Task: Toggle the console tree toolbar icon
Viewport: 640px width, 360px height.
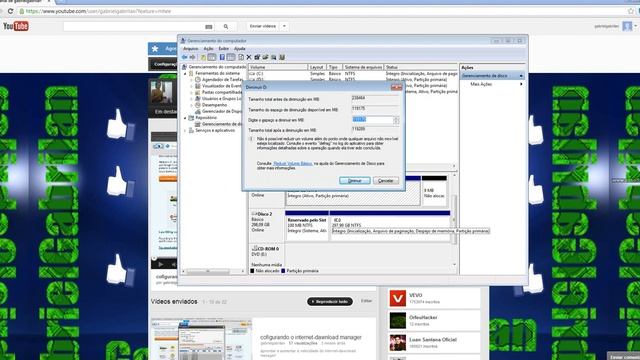Action: tap(211, 57)
